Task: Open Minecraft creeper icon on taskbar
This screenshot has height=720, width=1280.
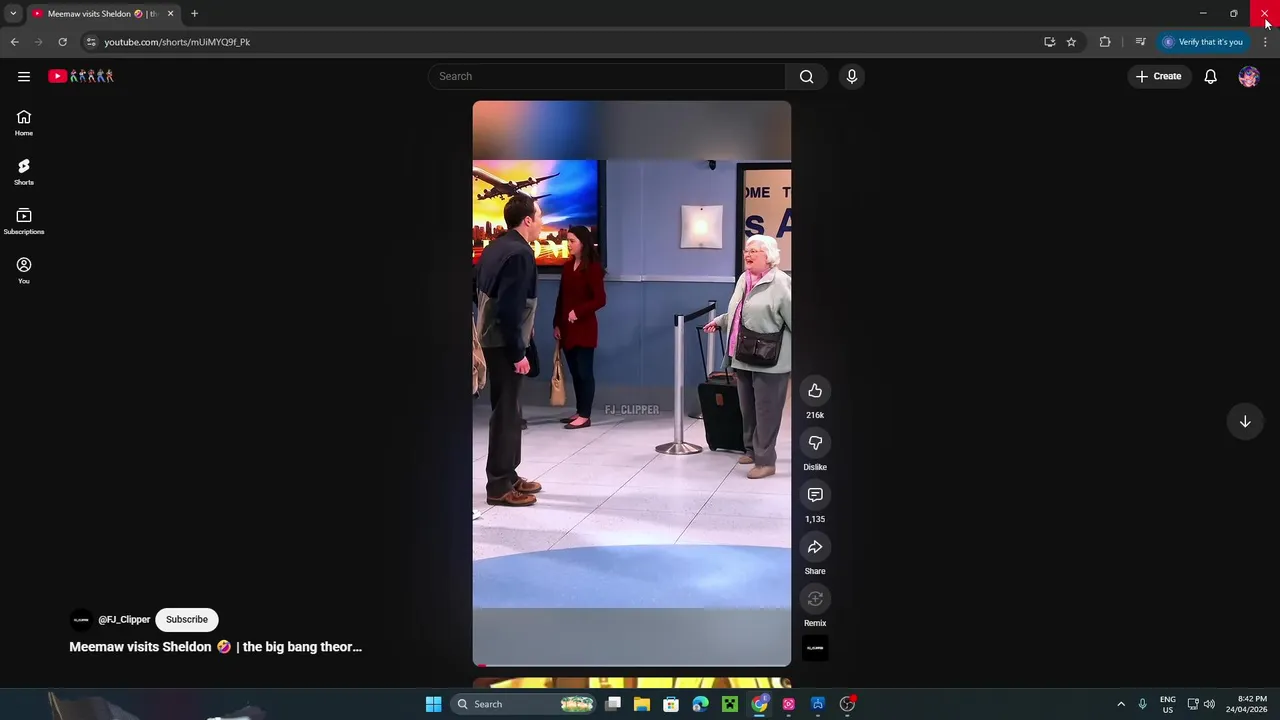Action: (x=730, y=704)
